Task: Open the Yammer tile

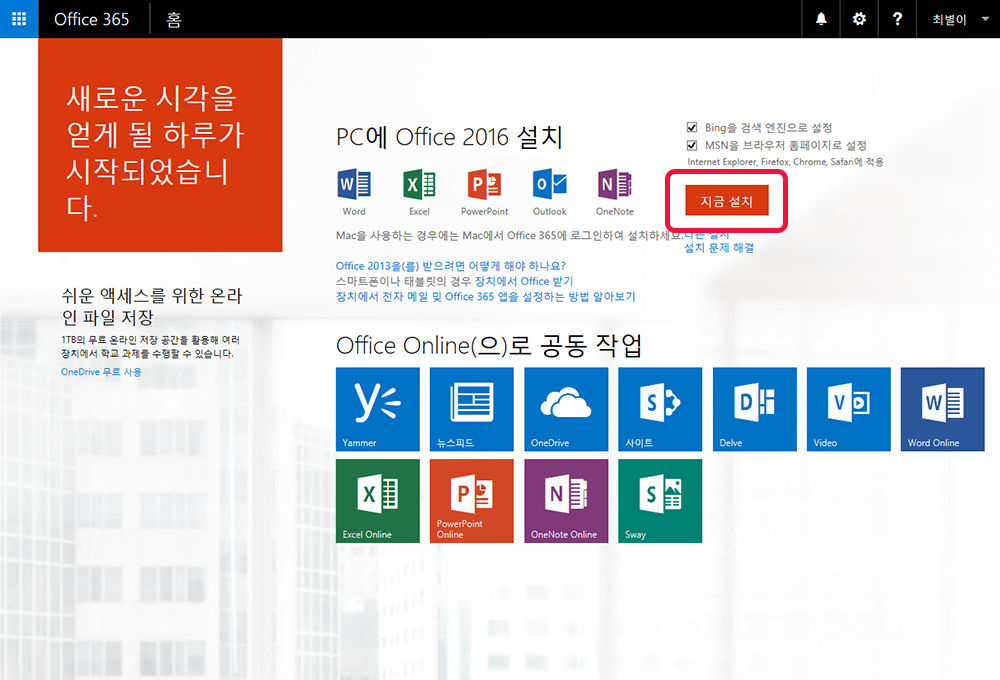Action: tap(378, 409)
